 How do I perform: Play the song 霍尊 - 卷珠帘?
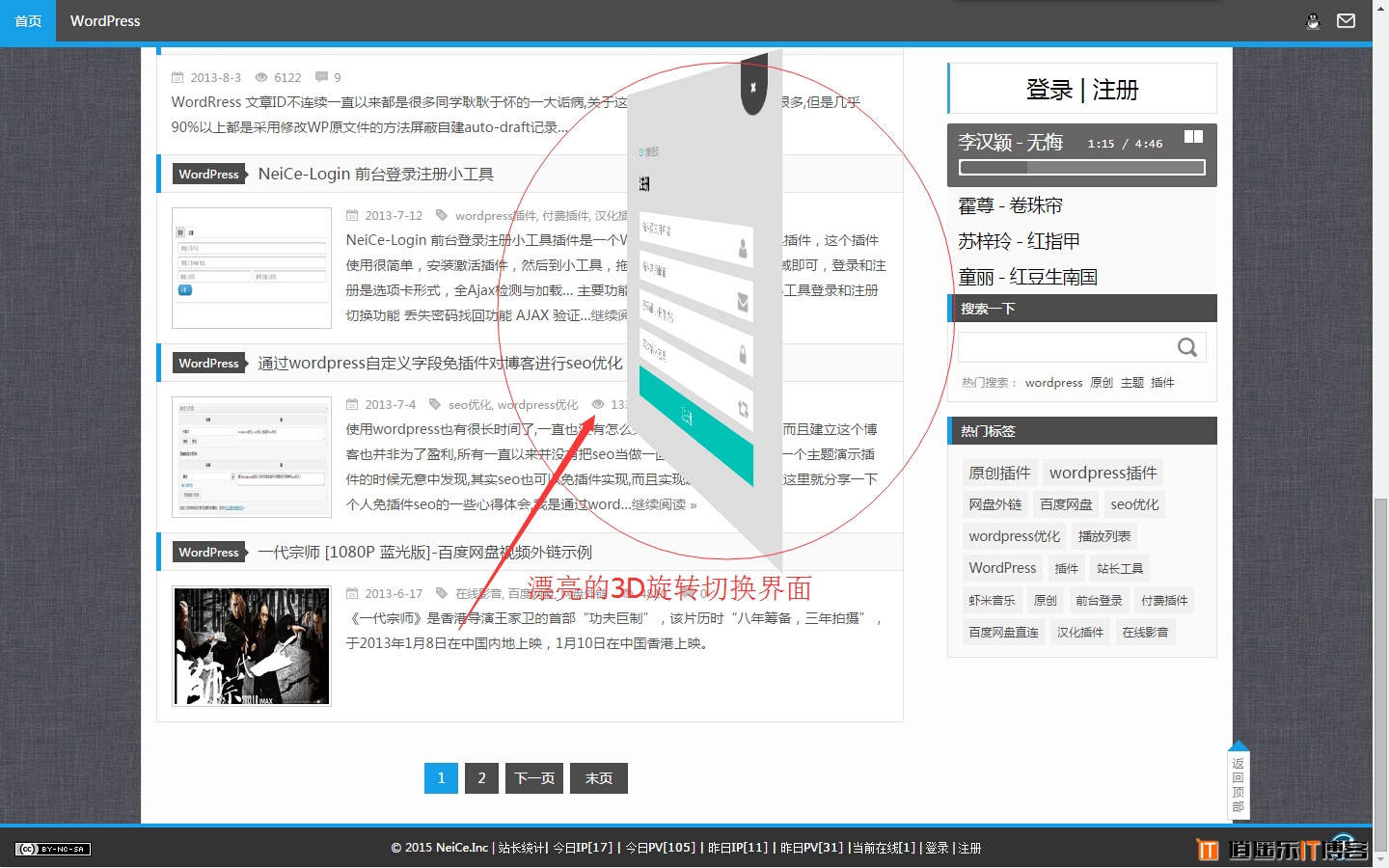1011,205
